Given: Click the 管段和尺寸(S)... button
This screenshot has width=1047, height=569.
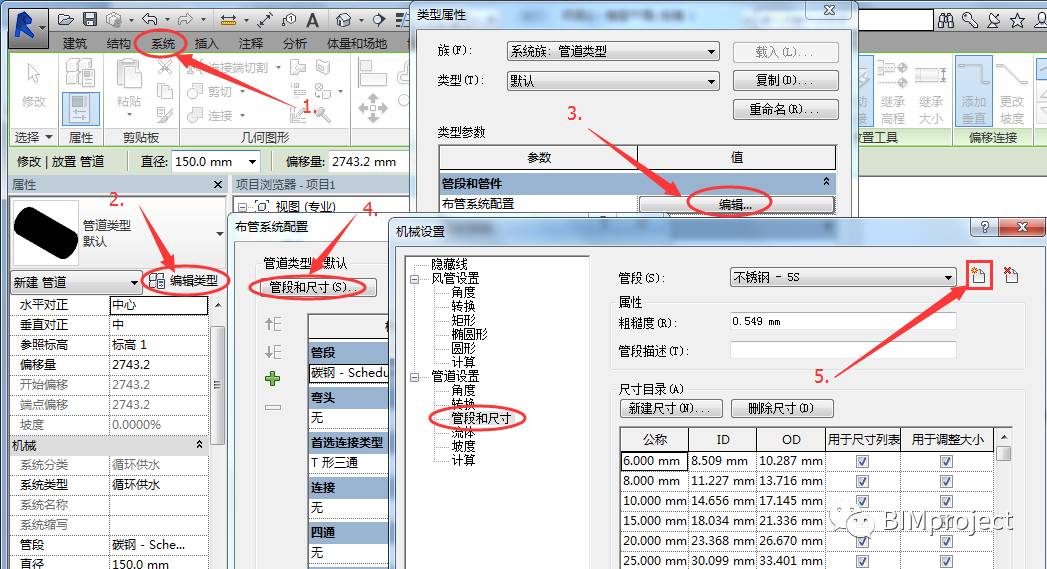Looking at the screenshot, I should coord(318,287).
